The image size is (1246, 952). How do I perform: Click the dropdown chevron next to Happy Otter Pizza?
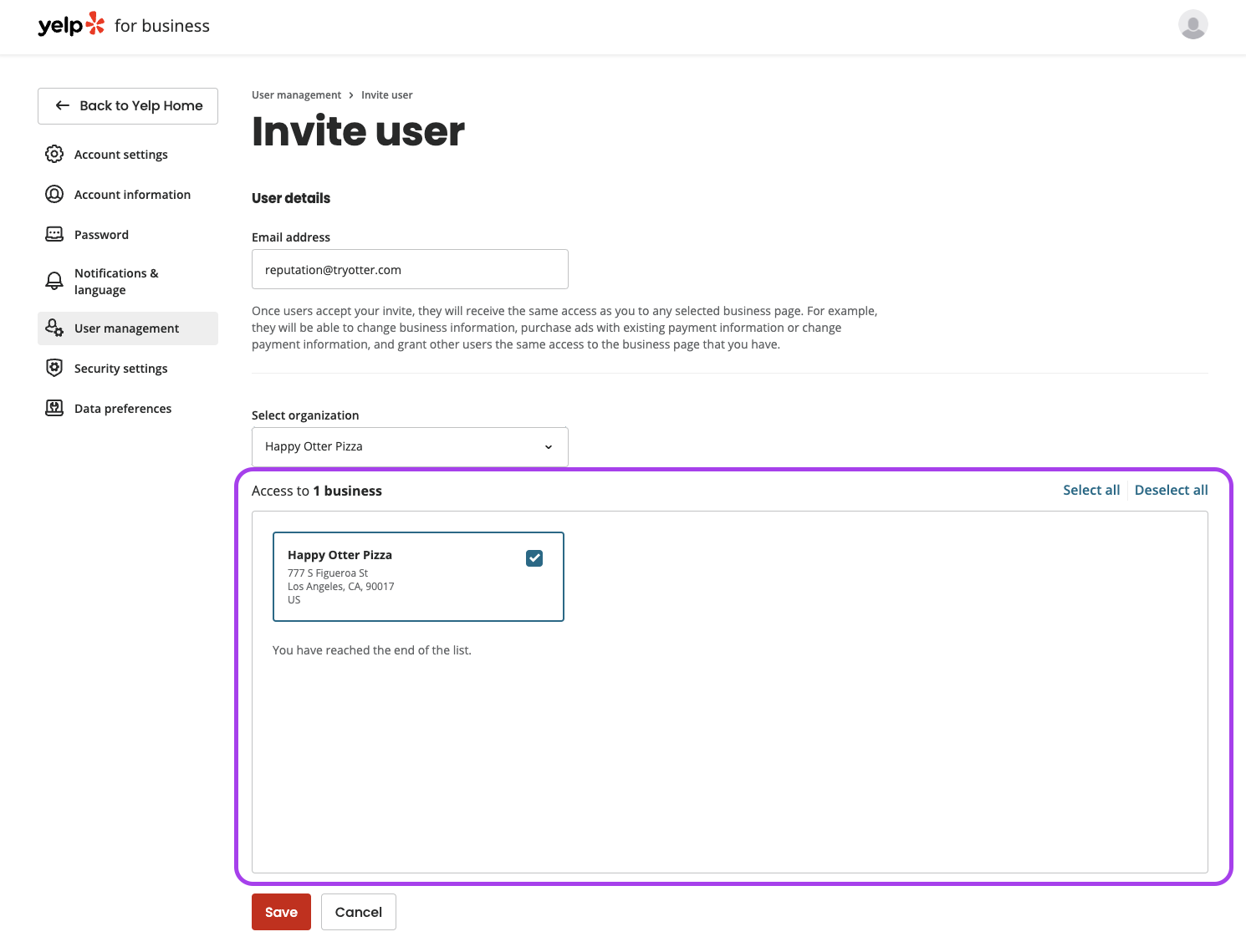coord(549,447)
